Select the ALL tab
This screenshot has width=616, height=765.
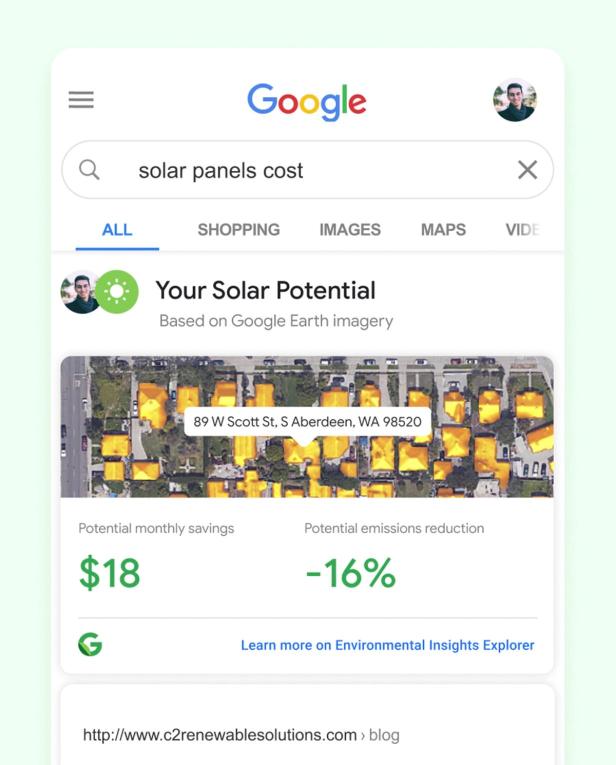click(117, 230)
